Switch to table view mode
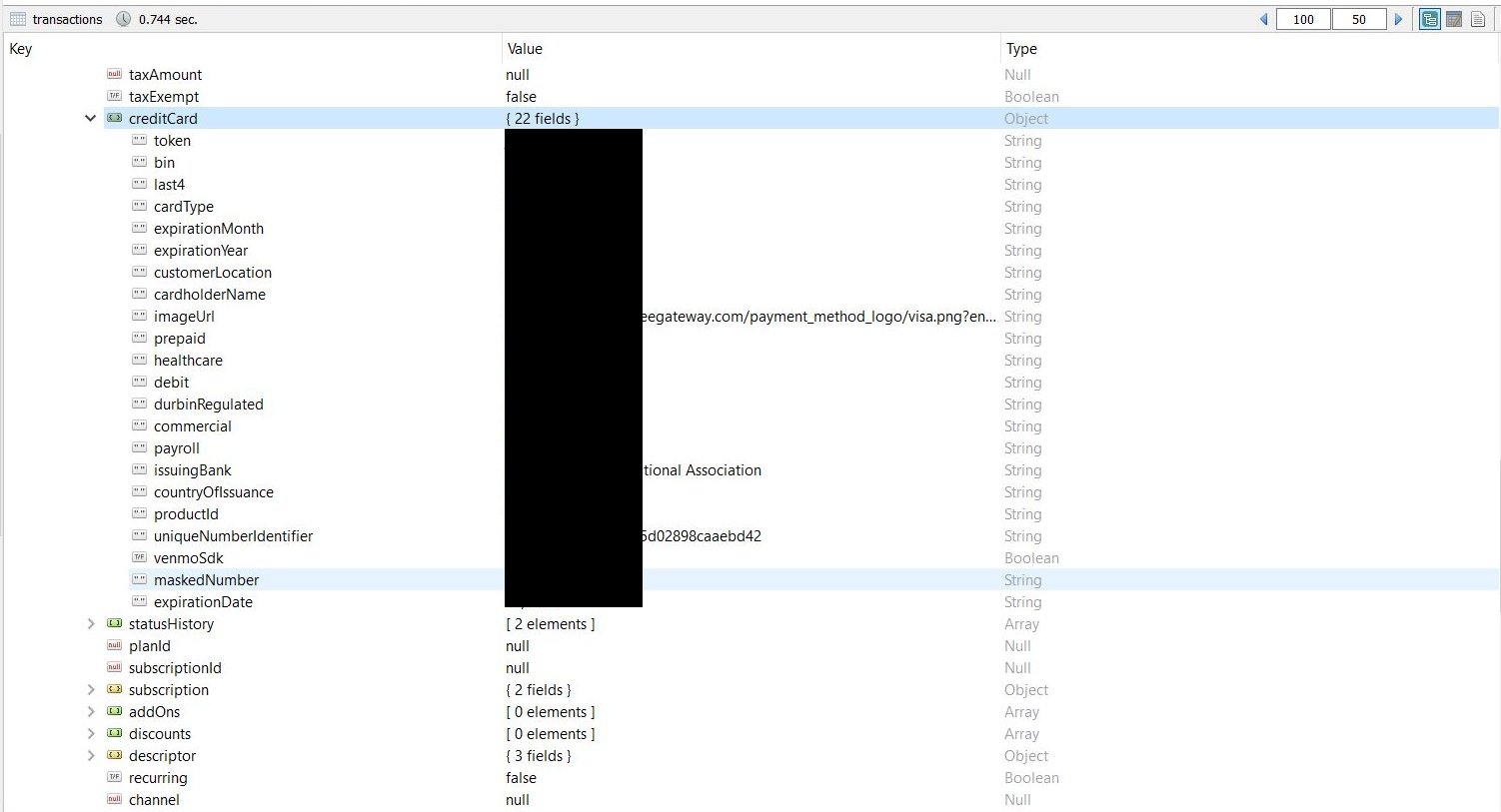The width and height of the screenshot is (1501, 812). (1454, 19)
